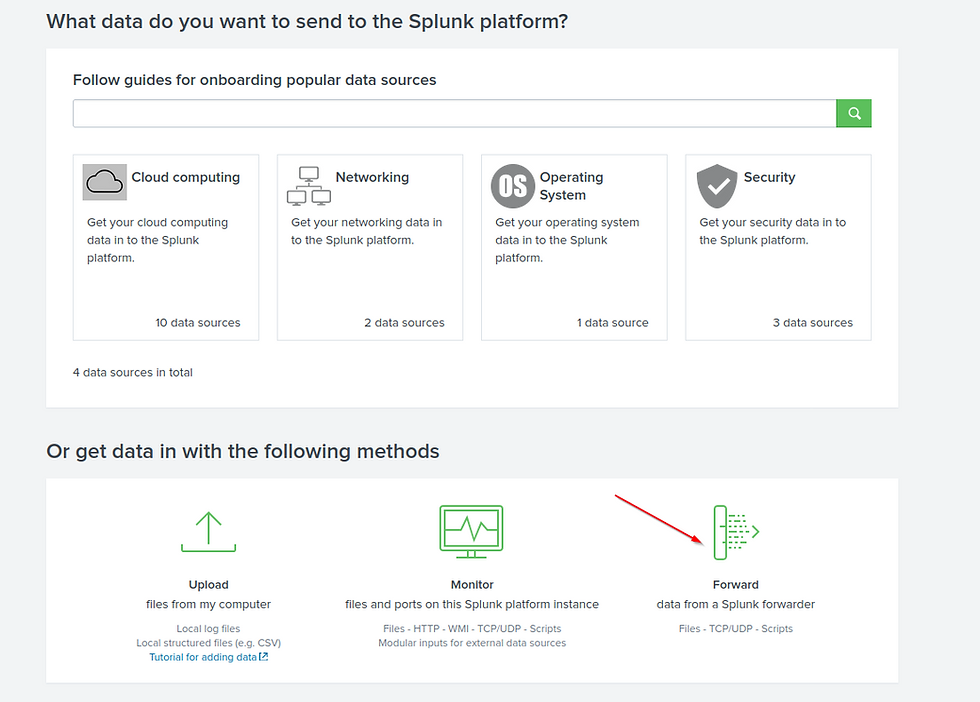
Task: Select the Monitor screen icon
Action: pyautogui.click(x=472, y=529)
